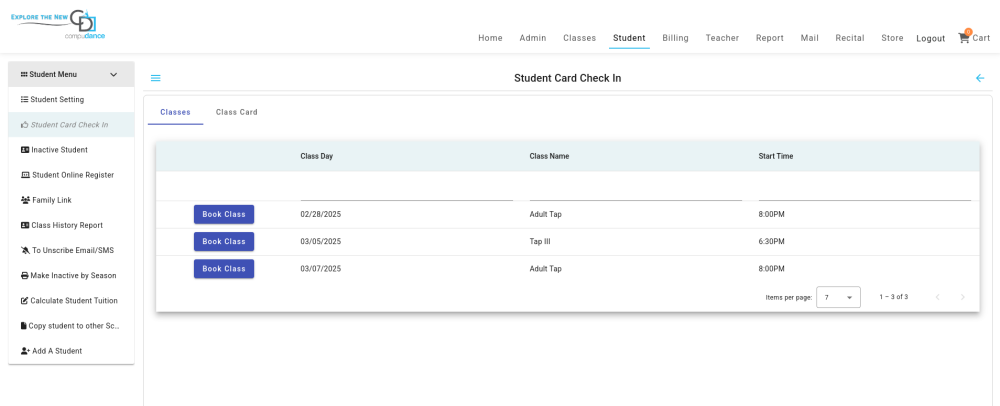This screenshot has width=1000, height=406.
Task: Open the shopping cart icon
Action: click(x=963, y=38)
